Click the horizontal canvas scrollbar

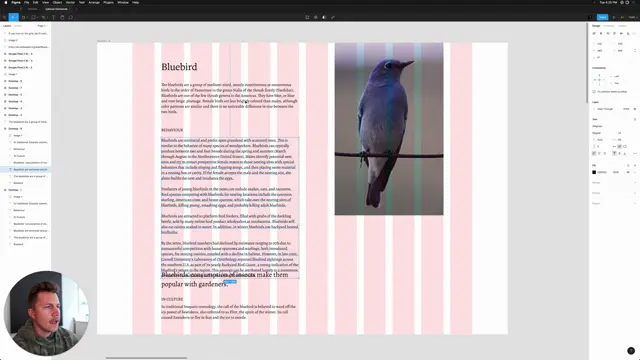pyautogui.click(x=146, y=358)
